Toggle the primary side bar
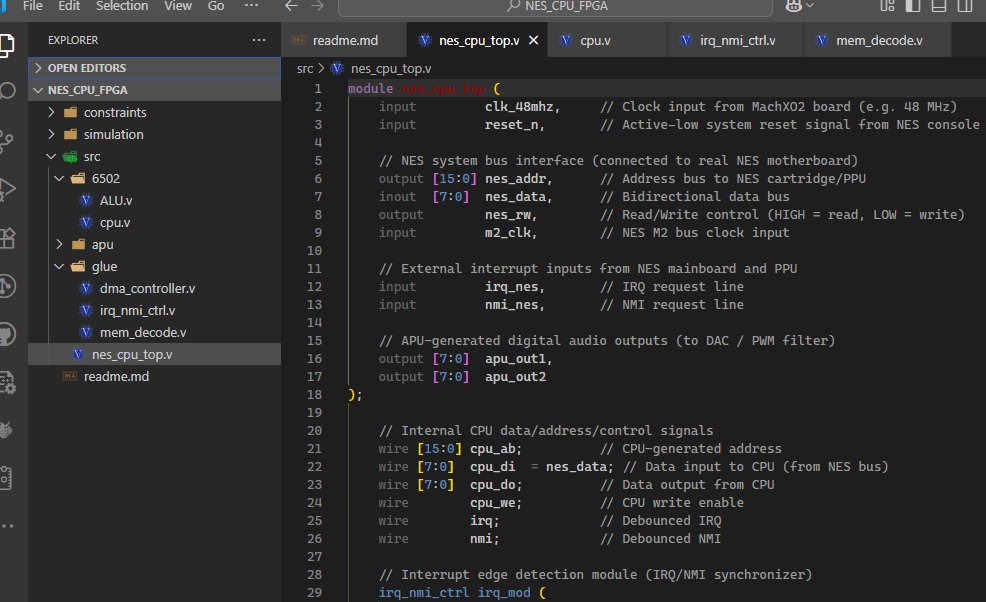 point(913,6)
